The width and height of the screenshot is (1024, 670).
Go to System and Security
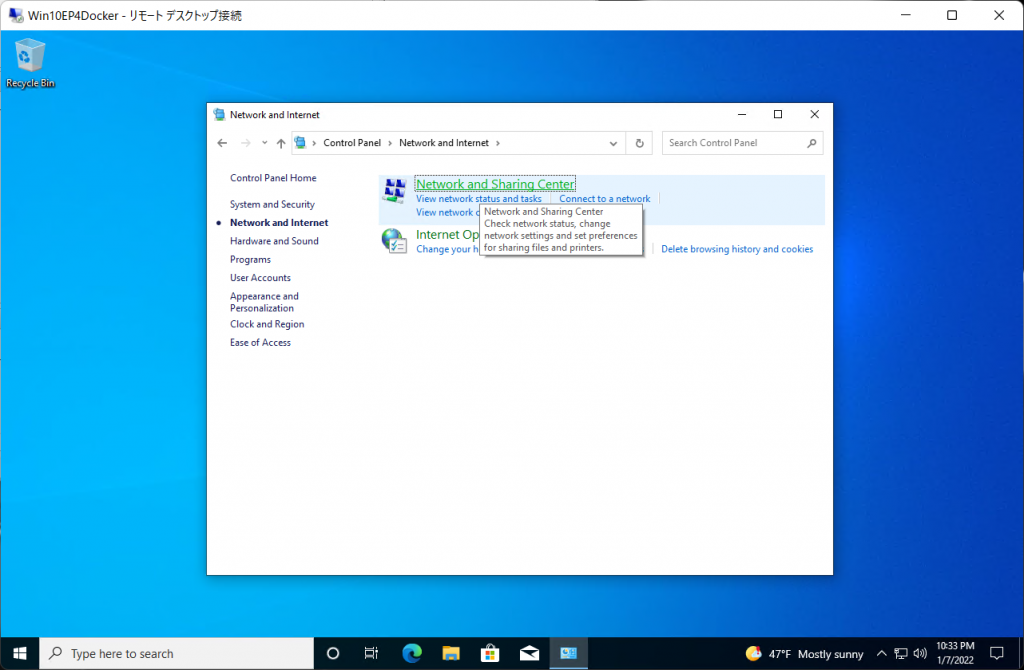(272, 204)
